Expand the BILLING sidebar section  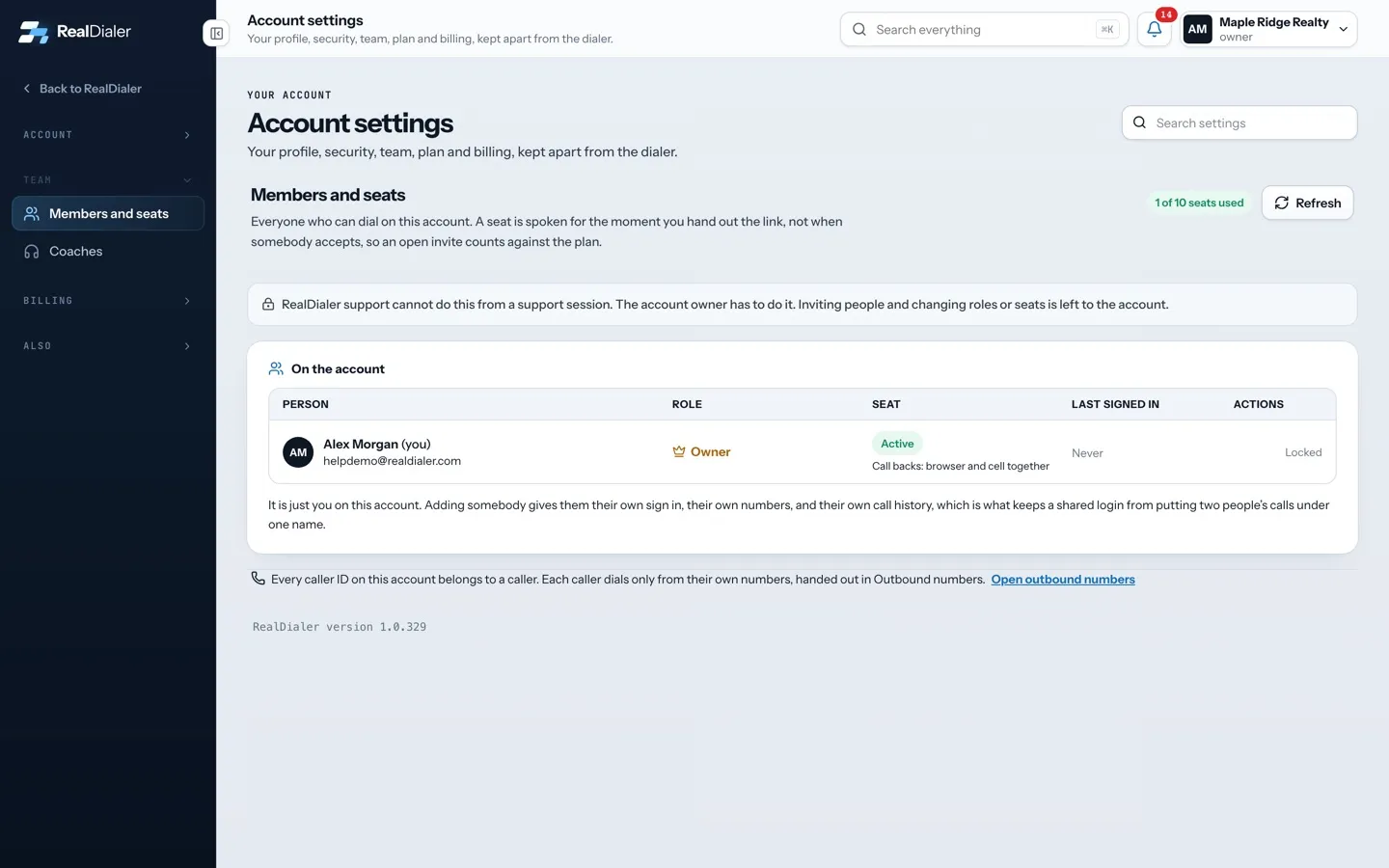108,301
